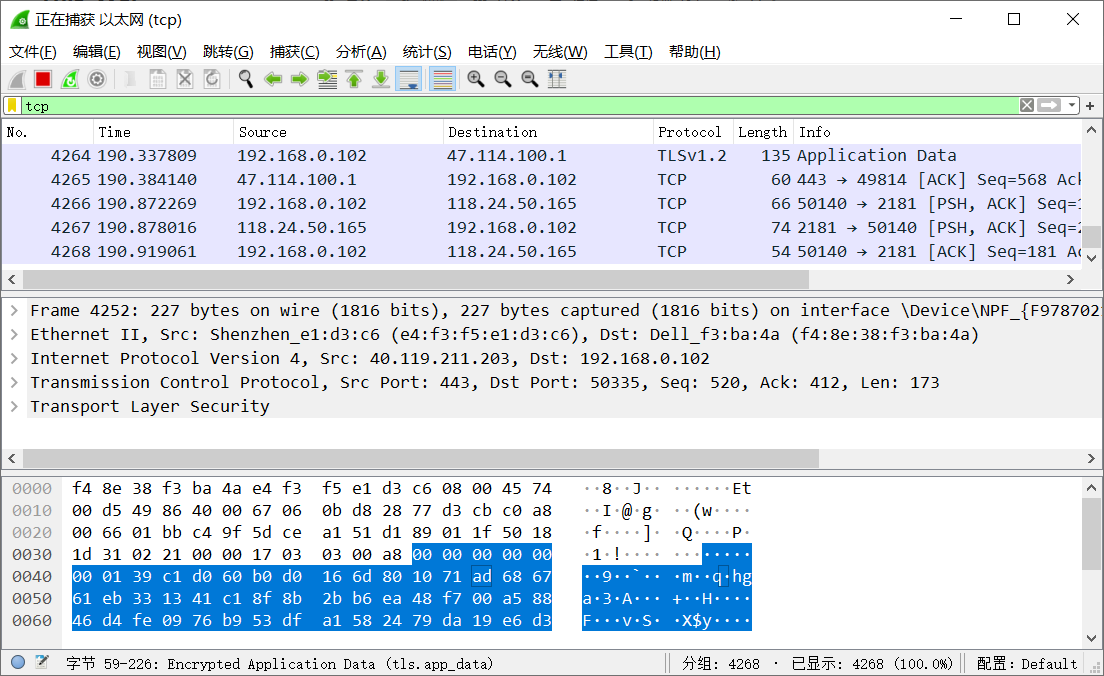Expand Transmission Control Protocol details
Screen dimensions: 1104x676
tap(14, 382)
